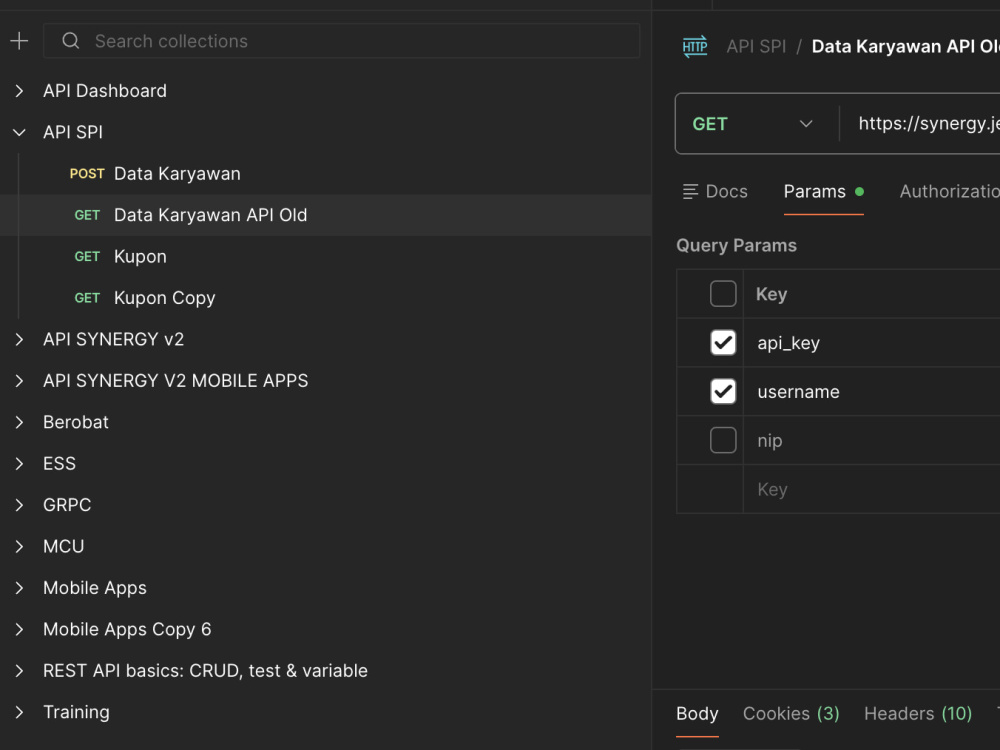Expand the API Dashboard collection
Screen dimensions: 1000x750
(19, 91)
